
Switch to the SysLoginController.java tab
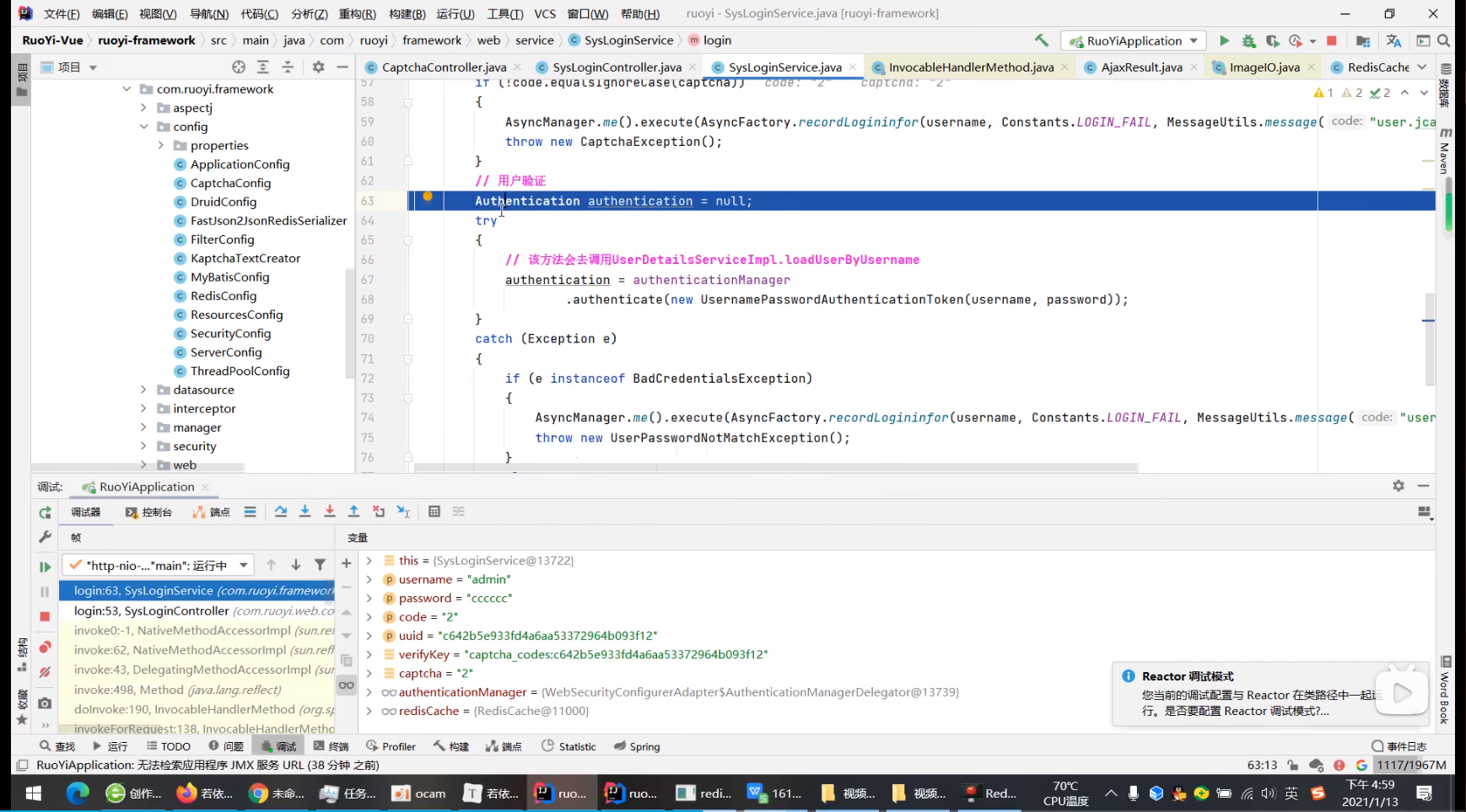click(617, 67)
